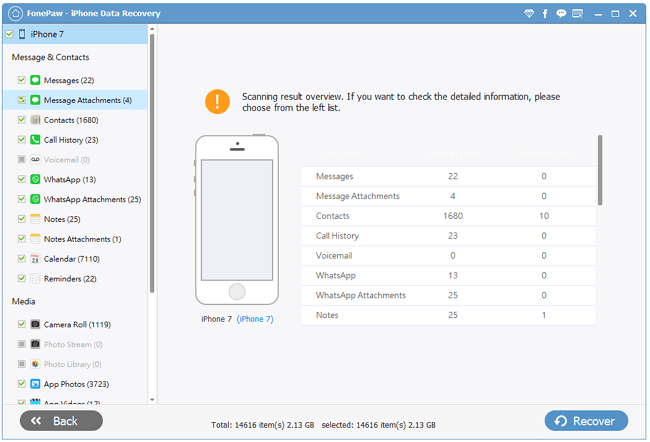Screen dimensions: 650x442
Task: Click the App Photos icon
Action: pos(35,384)
